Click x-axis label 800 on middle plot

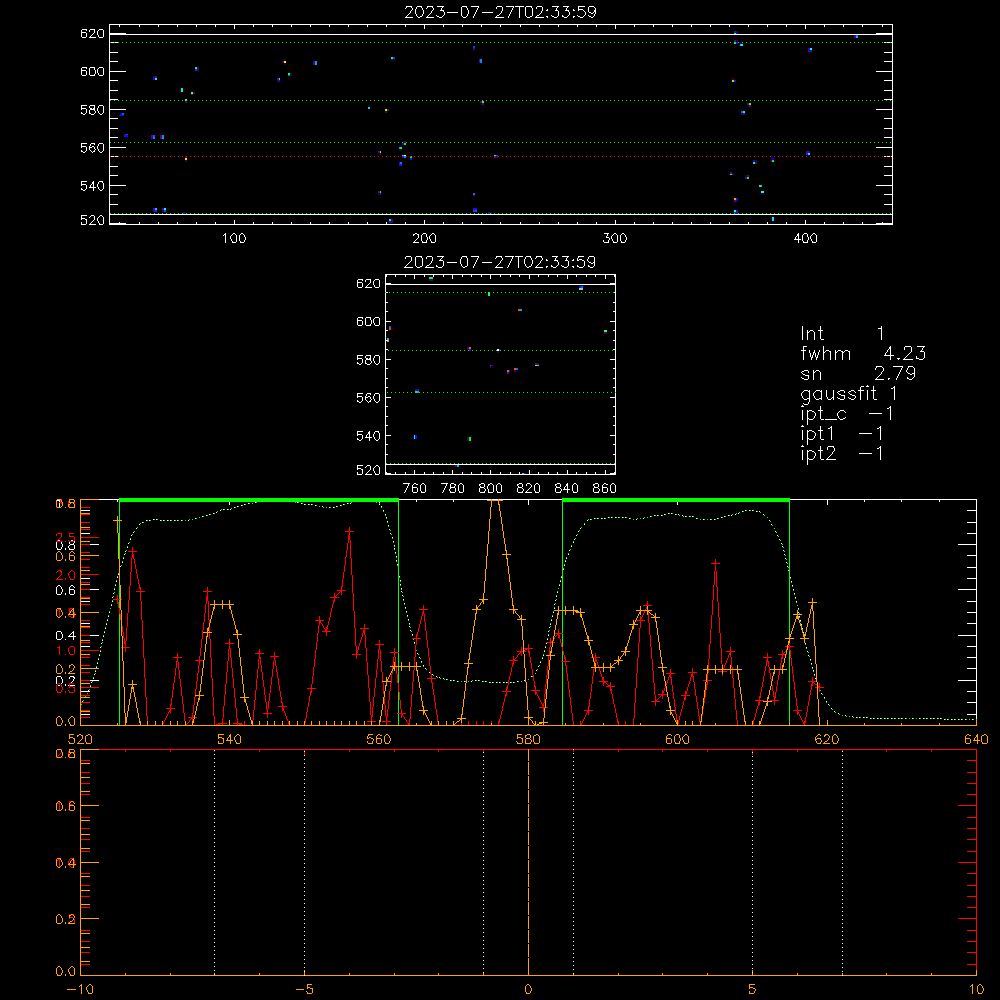(490, 489)
